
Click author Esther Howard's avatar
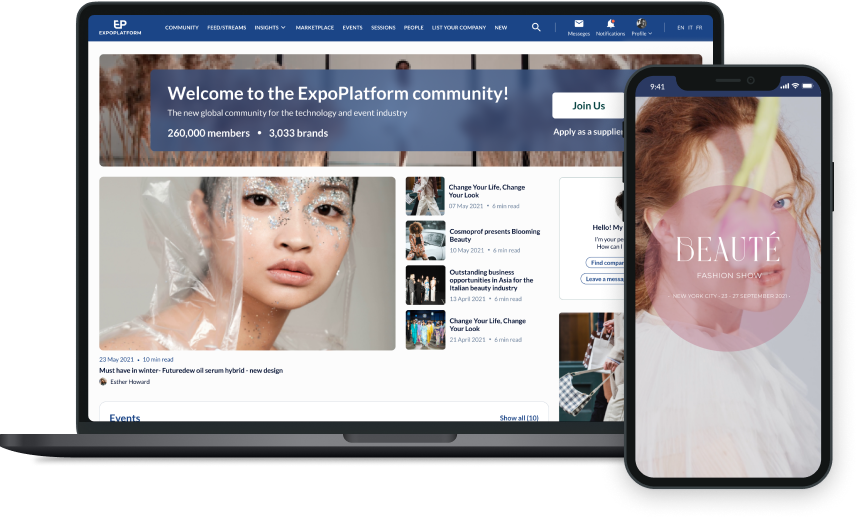click(103, 382)
